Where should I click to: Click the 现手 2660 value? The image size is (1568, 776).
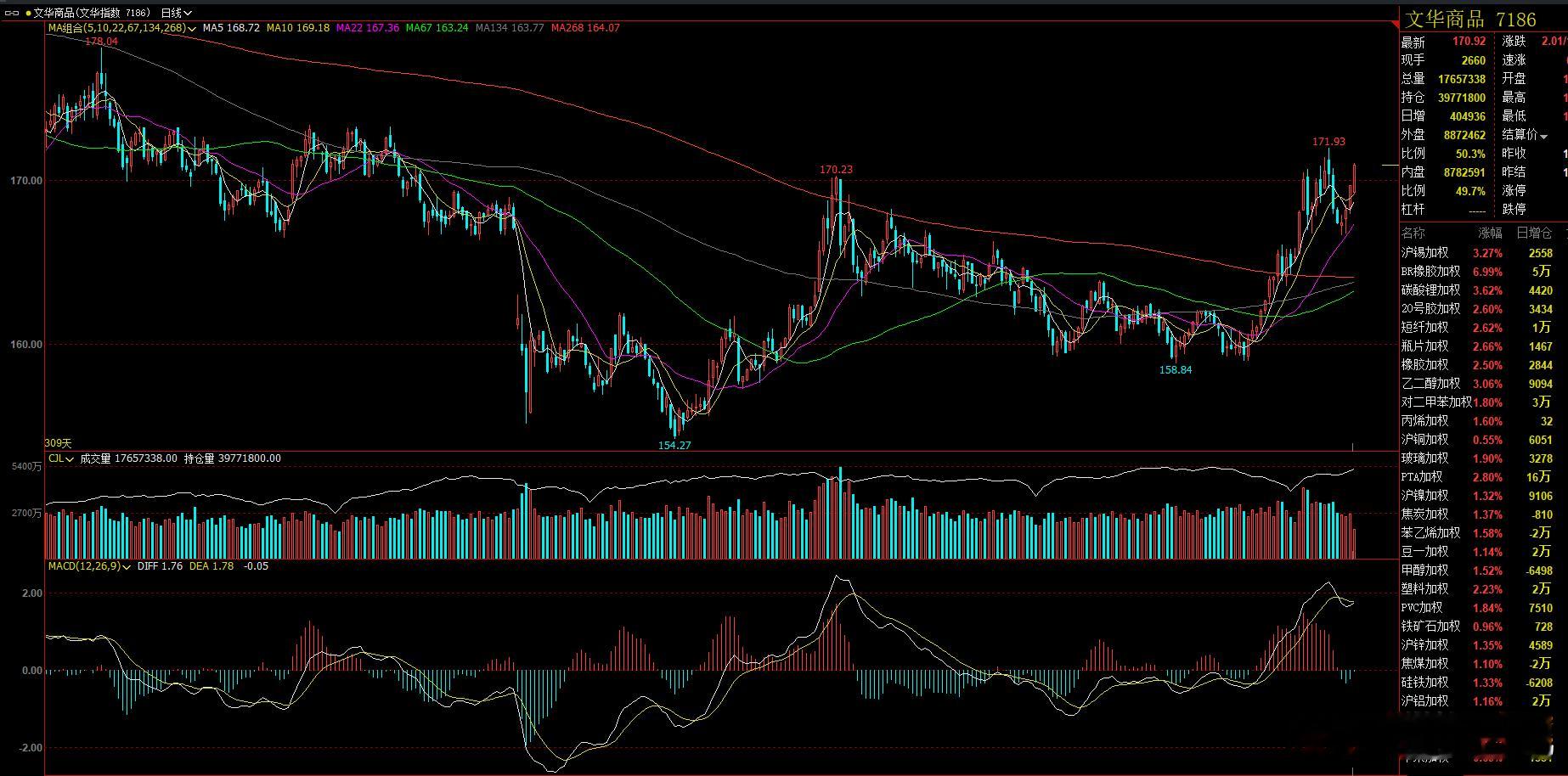[1474, 60]
